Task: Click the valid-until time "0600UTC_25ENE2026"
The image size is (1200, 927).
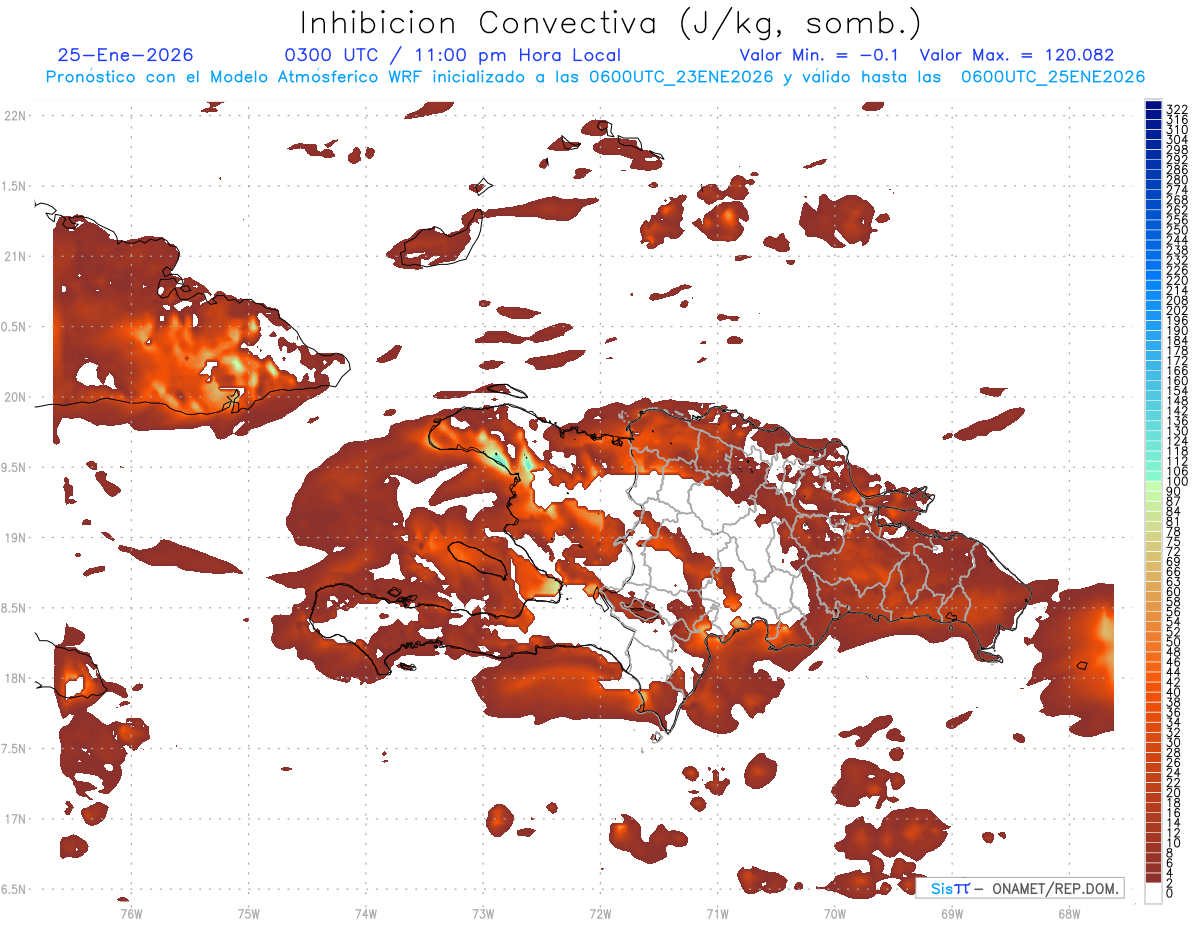Action: coord(1052,76)
